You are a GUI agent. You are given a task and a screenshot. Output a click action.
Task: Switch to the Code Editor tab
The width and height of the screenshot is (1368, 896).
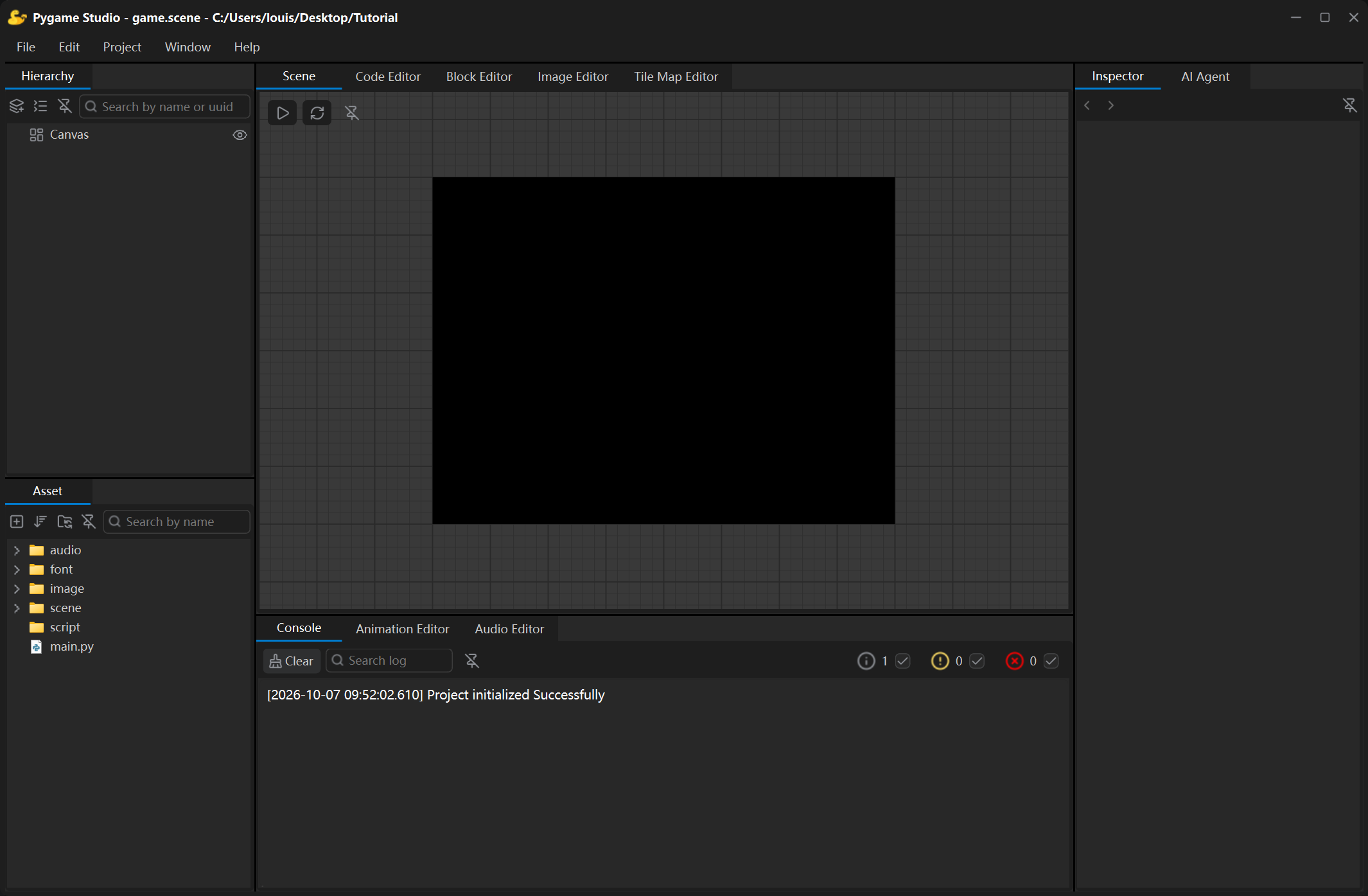pos(388,76)
